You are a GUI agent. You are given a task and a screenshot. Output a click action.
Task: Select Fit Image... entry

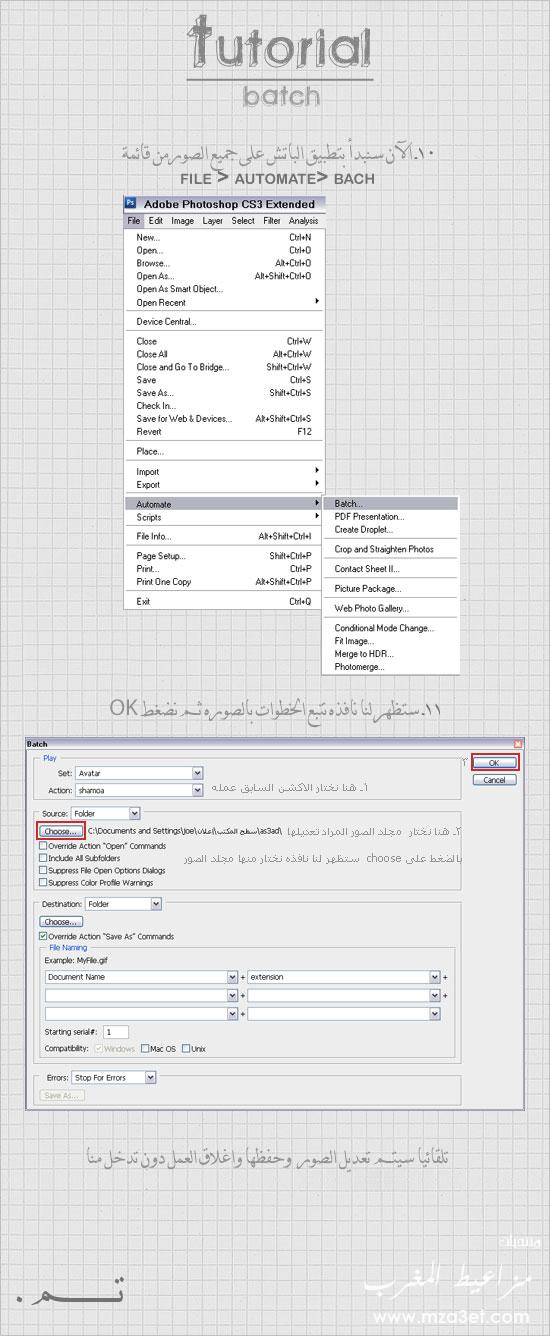click(x=391, y=641)
